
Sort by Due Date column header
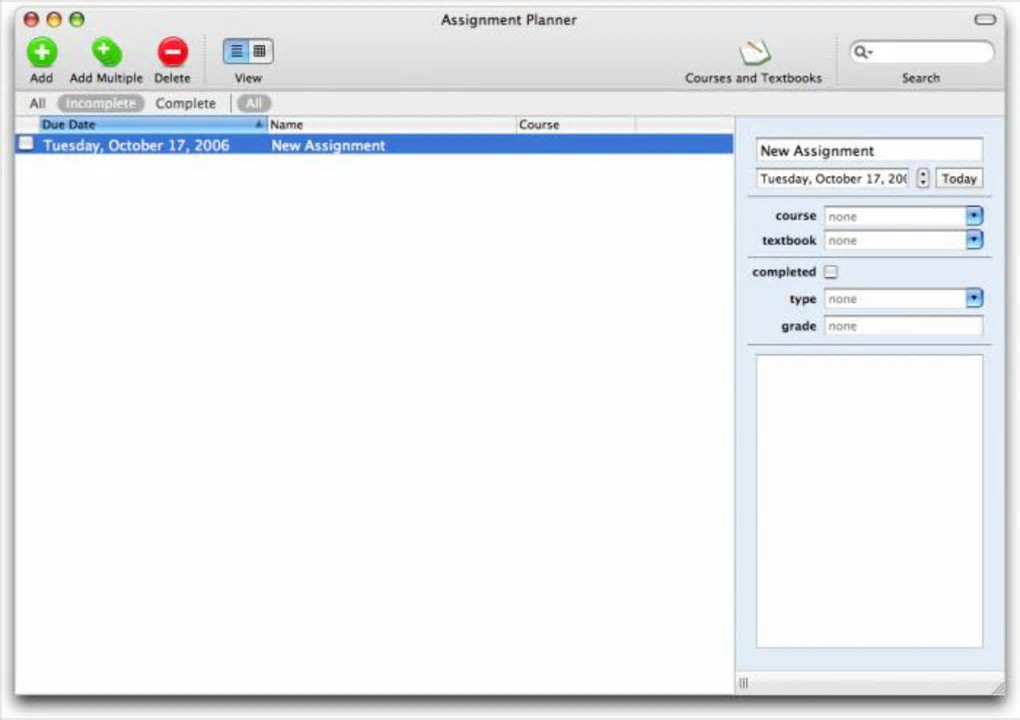(x=153, y=124)
